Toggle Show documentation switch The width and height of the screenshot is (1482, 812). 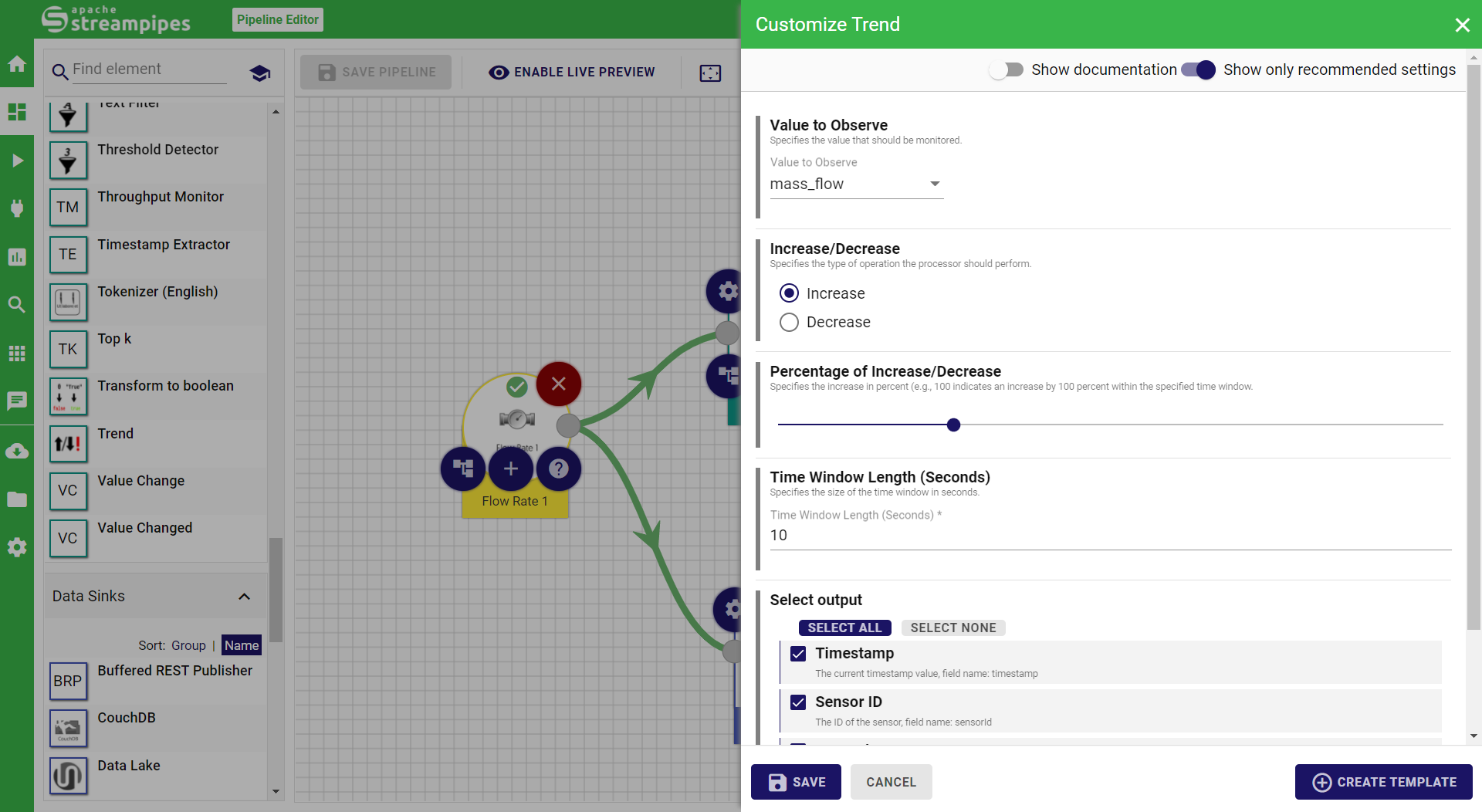[1007, 70]
